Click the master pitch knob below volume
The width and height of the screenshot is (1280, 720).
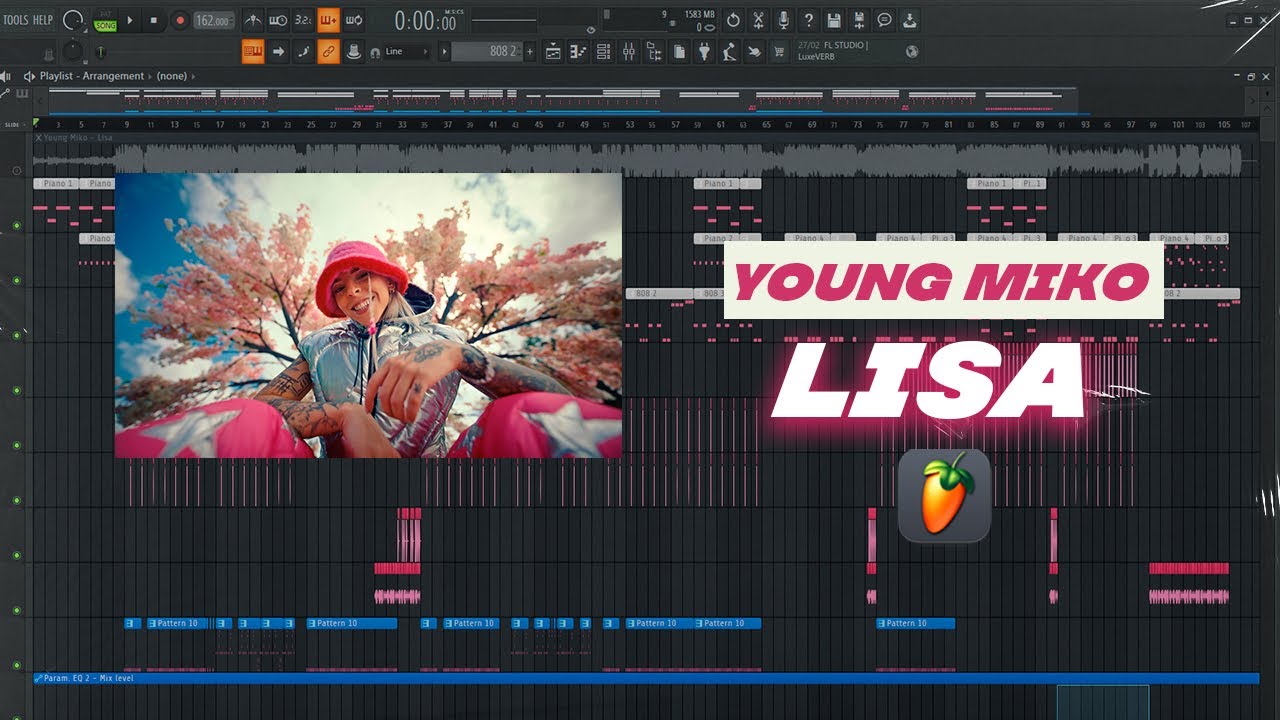pyautogui.click(x=73, y=52)
